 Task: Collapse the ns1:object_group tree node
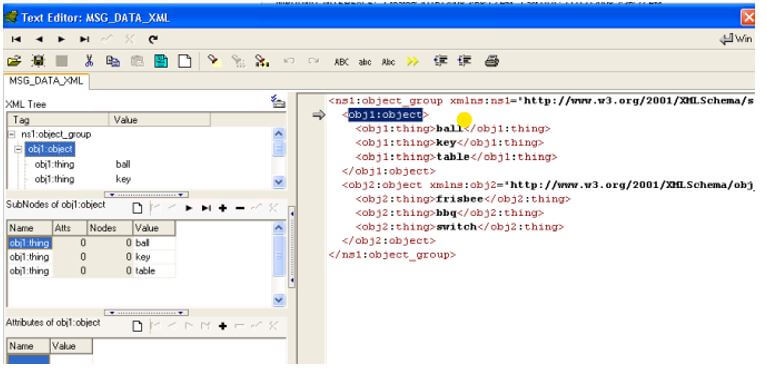coord(12,134)
